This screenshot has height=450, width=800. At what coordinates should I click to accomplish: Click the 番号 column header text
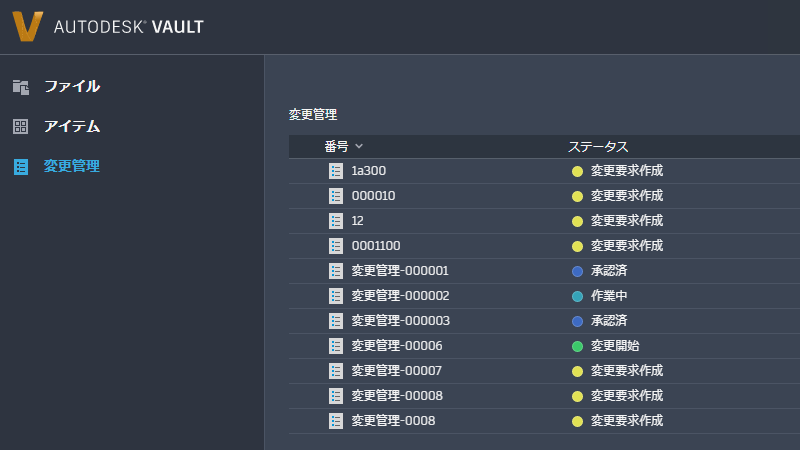pyautogui.click(x=336, y=147)
